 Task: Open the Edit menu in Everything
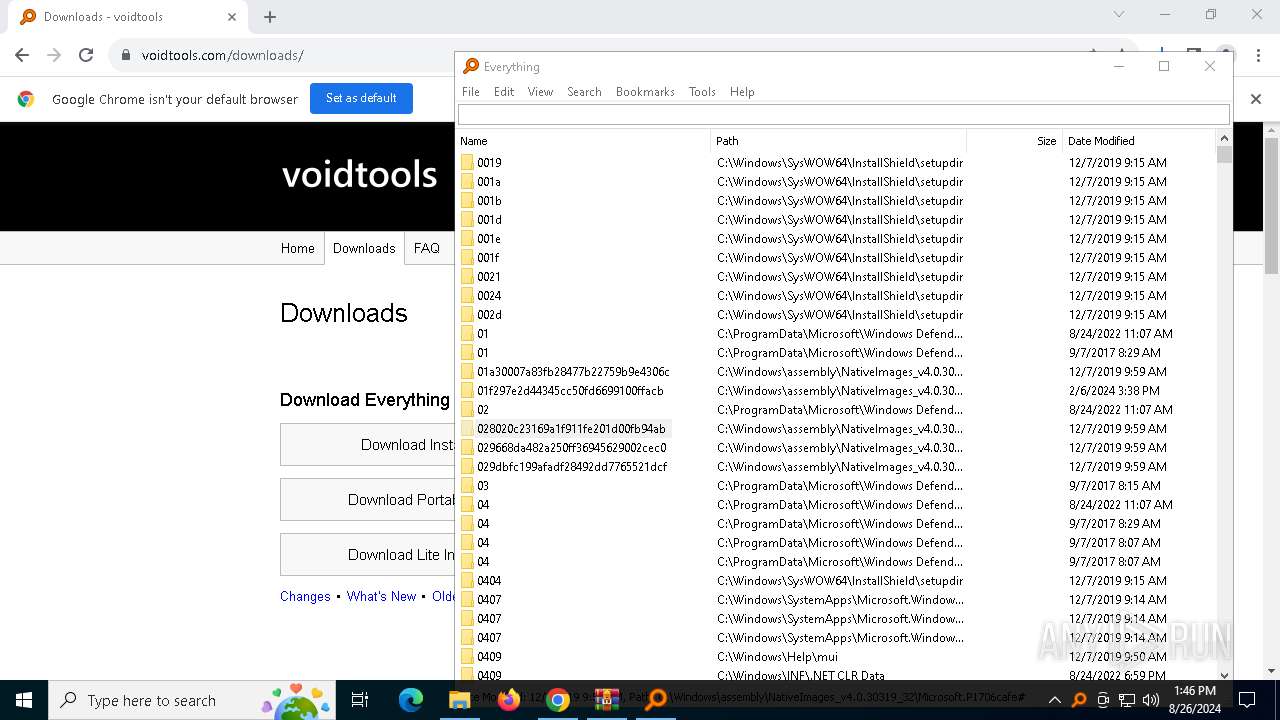tap(504, 92)
